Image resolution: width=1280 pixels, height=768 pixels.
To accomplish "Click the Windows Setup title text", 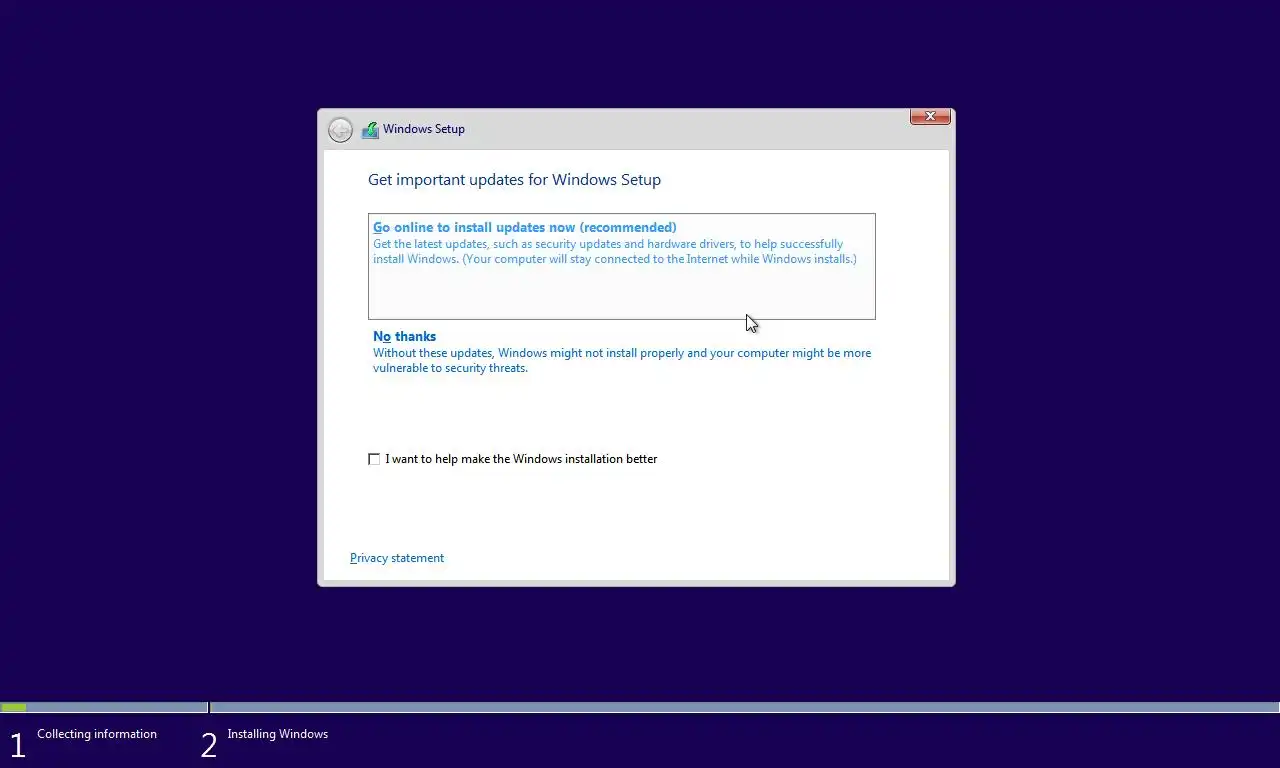I will pos(424,129).
